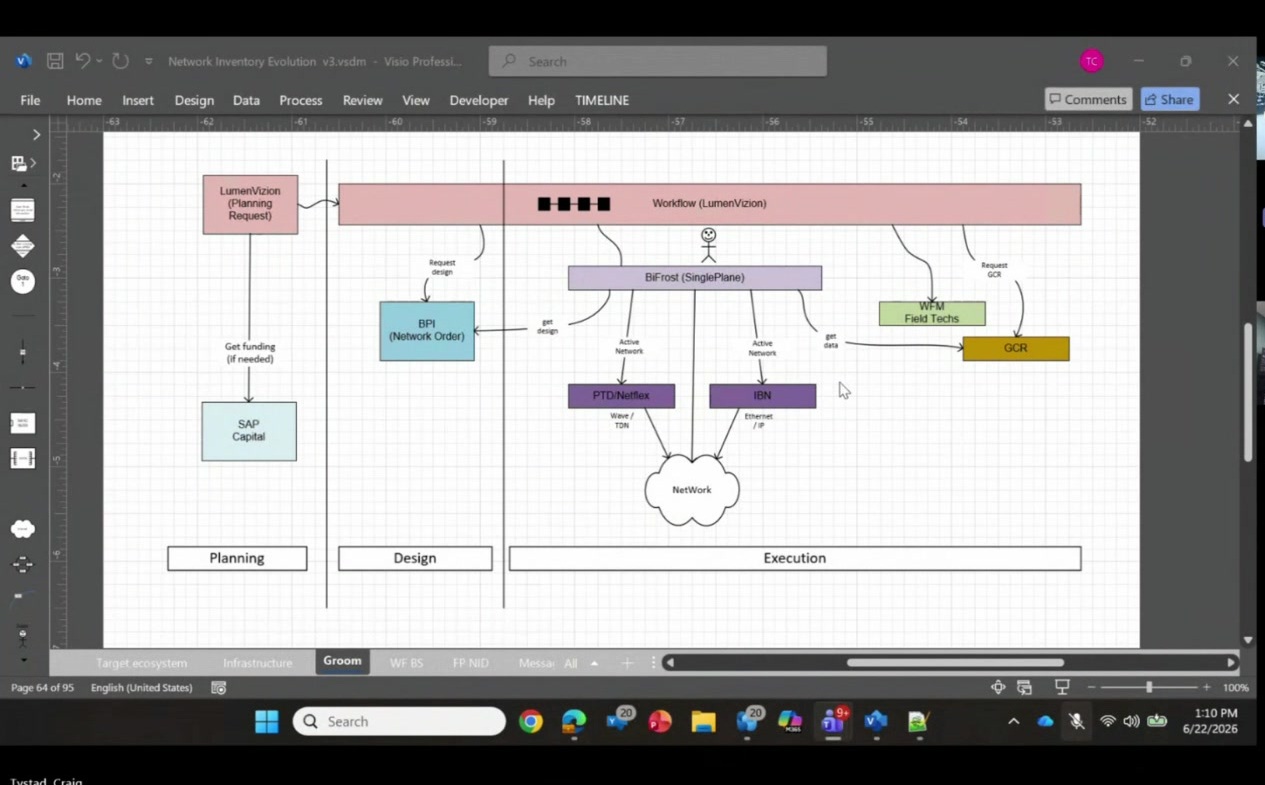Select the vertical separator shape in the stencil
The image size is (1265, 785).
click(x=22, y=352)
